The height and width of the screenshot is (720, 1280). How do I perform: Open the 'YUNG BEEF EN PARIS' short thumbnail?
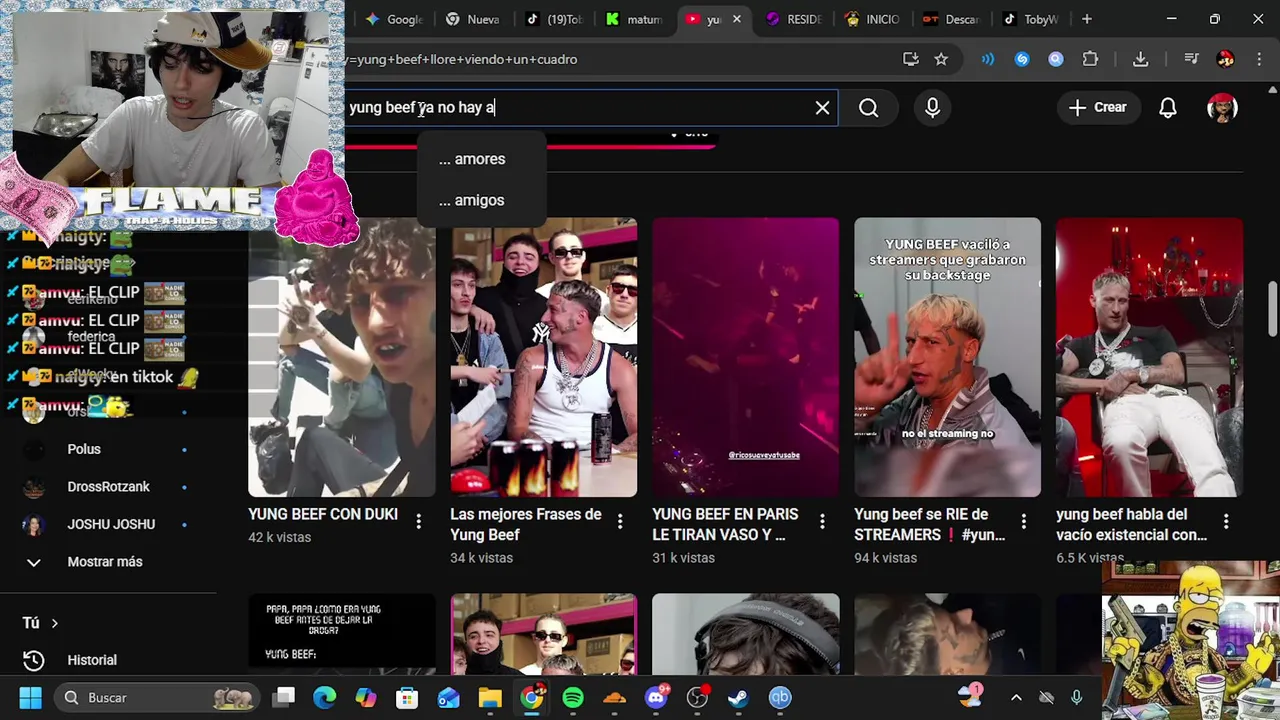click(x=745, y=357)
